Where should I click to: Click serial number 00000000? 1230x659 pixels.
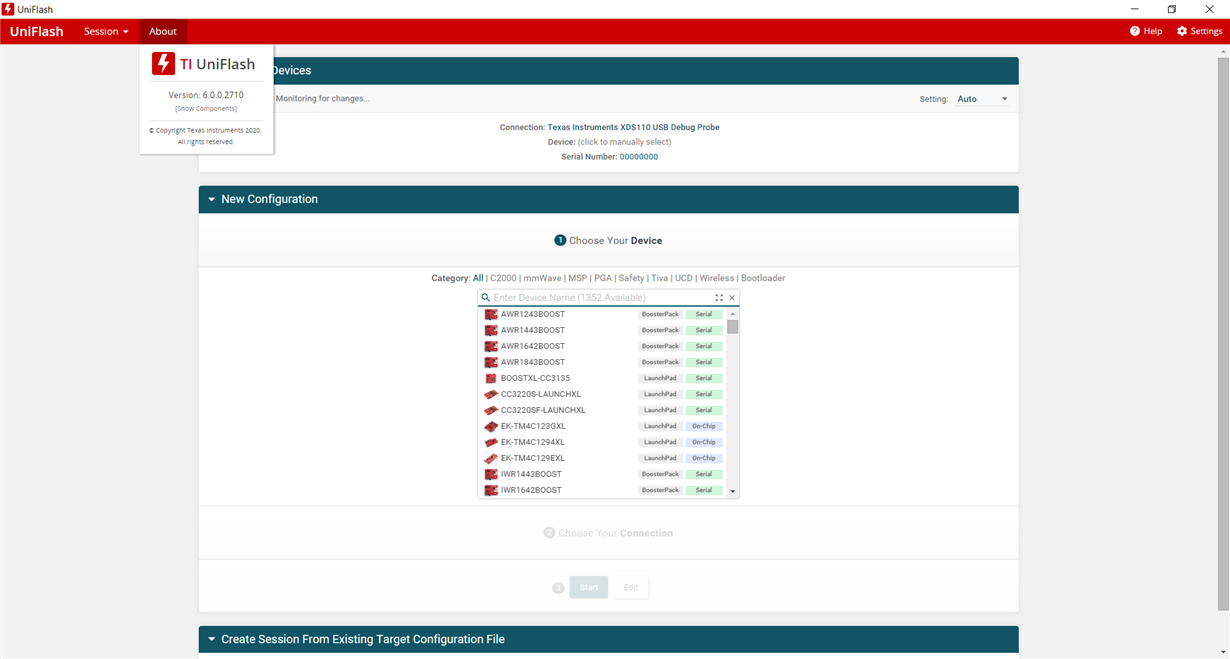639,157
